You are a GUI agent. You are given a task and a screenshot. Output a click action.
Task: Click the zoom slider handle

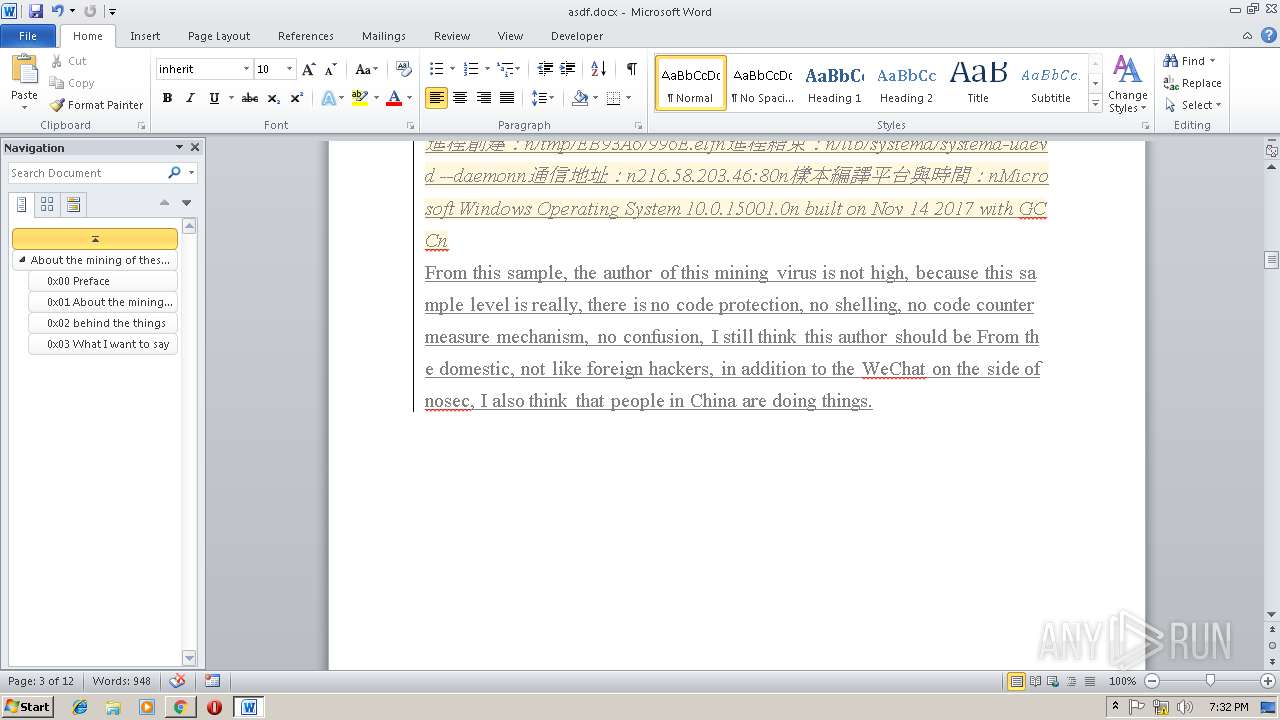1210,681
